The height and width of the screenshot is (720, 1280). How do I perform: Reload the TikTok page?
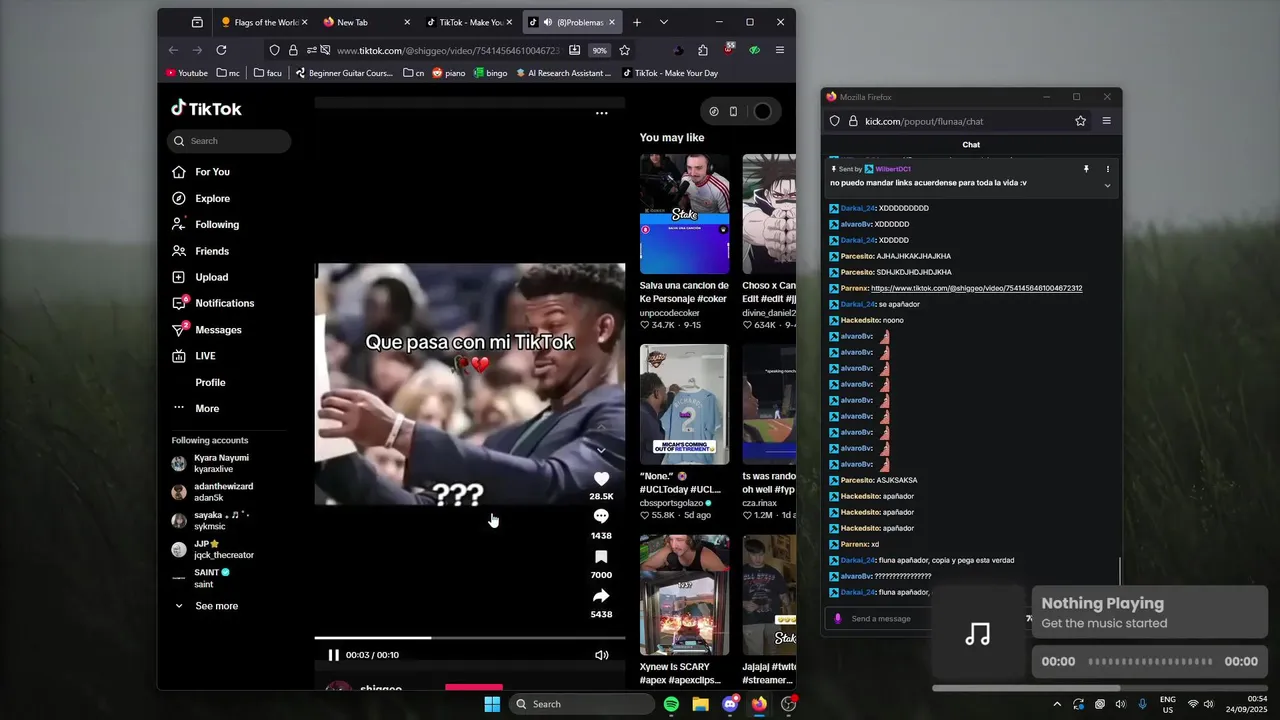[221, 50]
